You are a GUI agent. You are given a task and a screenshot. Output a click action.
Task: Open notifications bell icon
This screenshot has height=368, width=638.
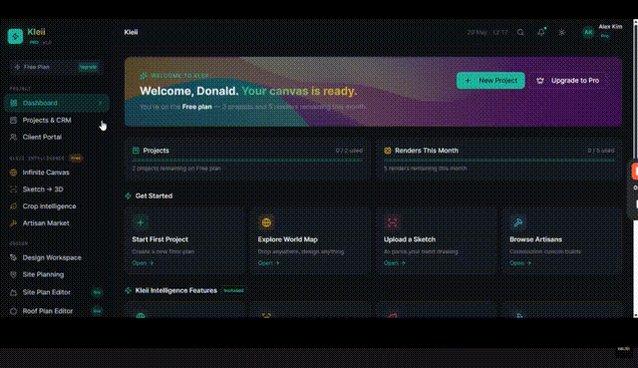click(541, 32)
